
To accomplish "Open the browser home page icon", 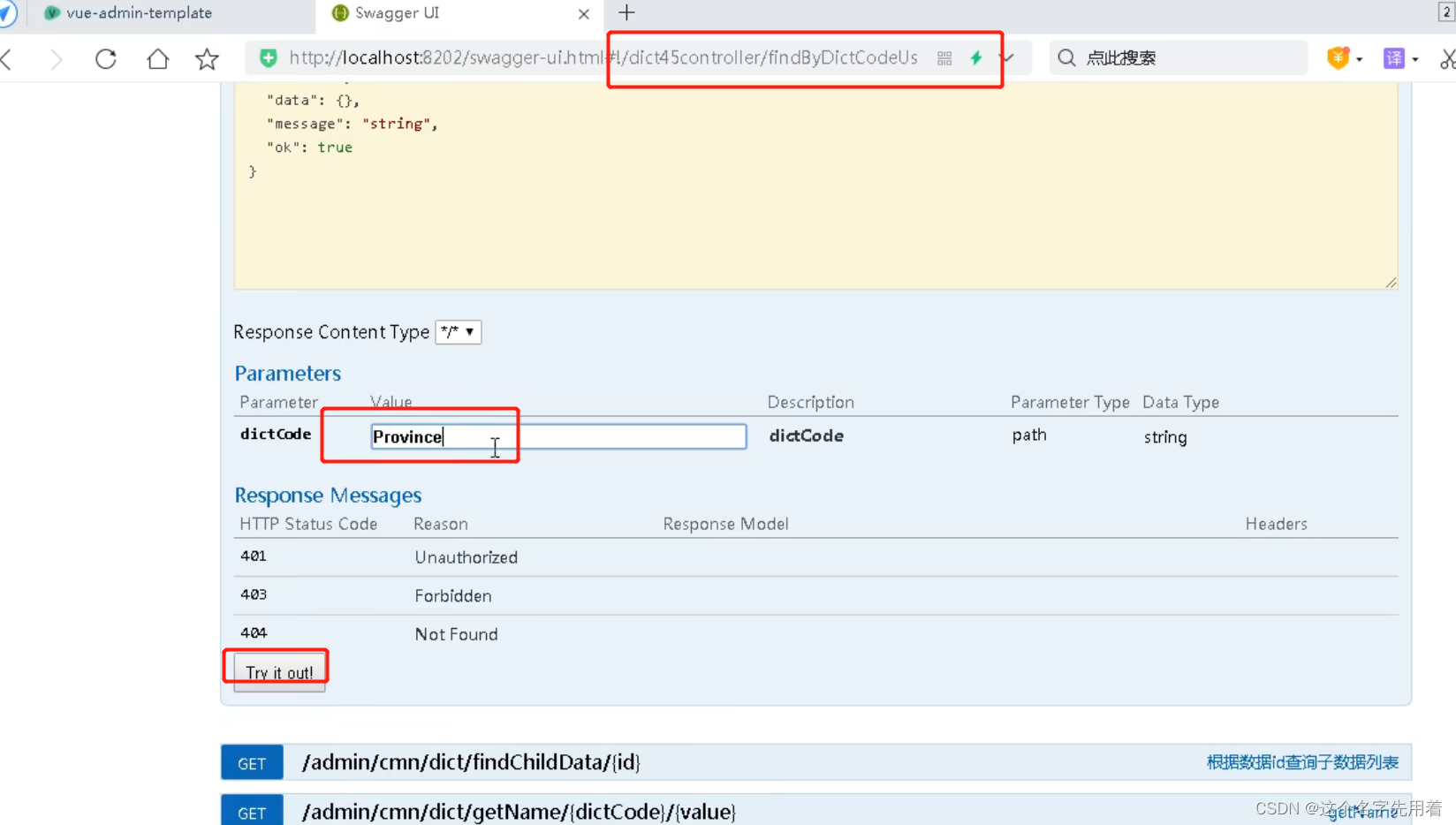I will [157, 59].
